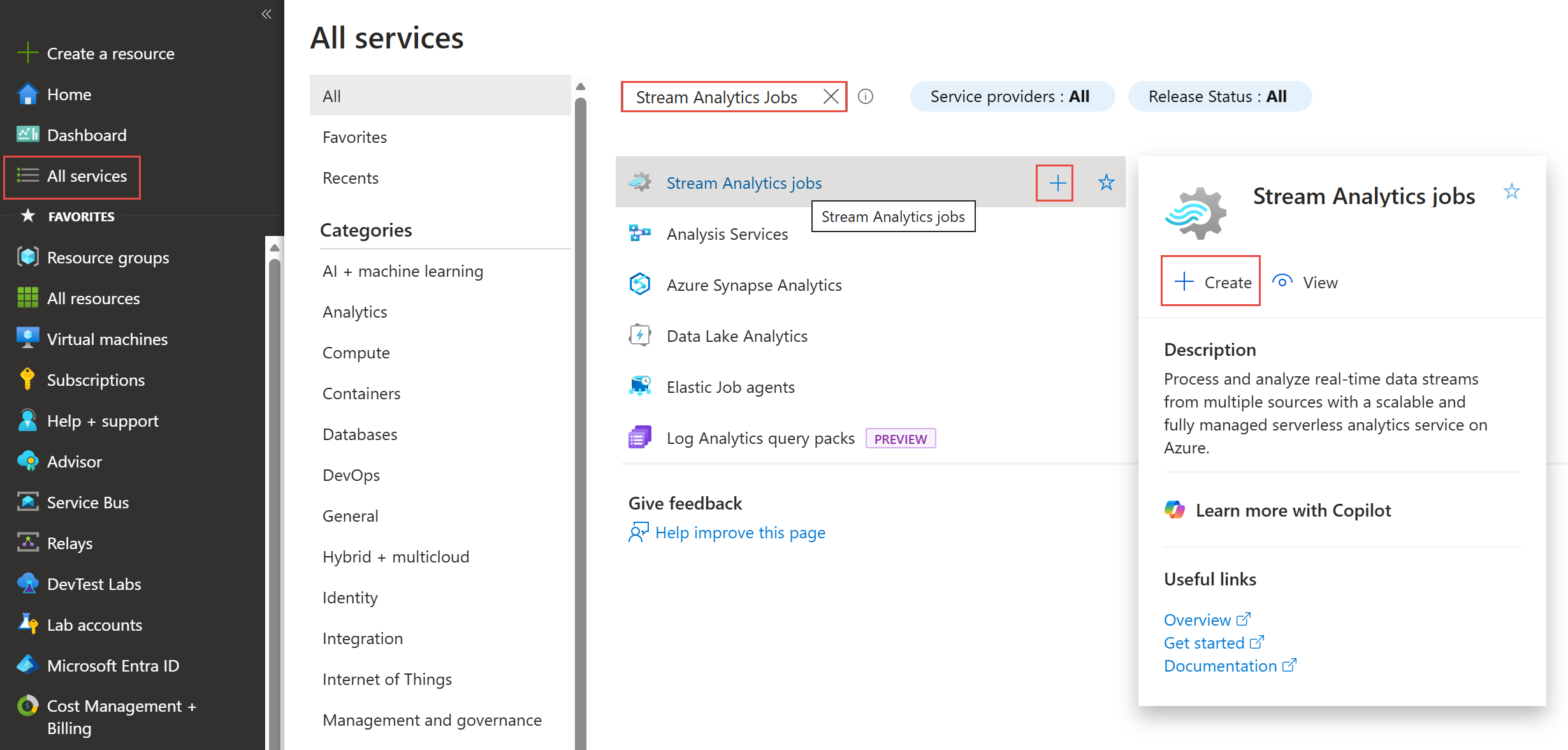Collapse the left navigation sidebar
This screenshot has width=1568, height=750.
(266, 13)
